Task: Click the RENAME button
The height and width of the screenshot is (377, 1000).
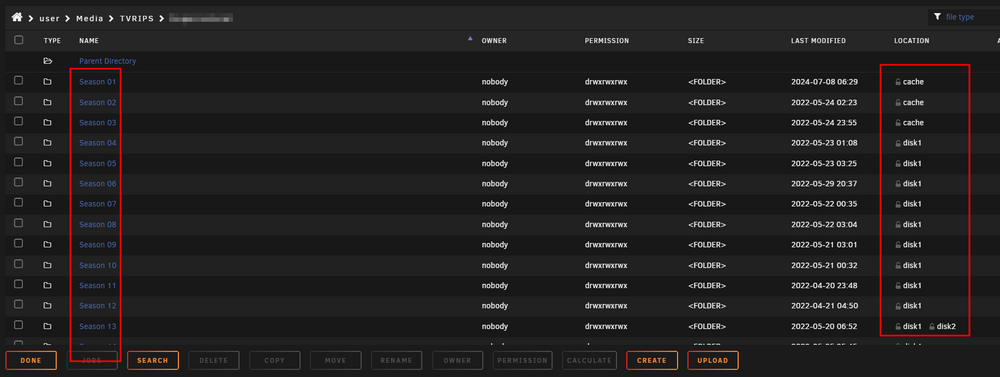Action: coord(397,360)
